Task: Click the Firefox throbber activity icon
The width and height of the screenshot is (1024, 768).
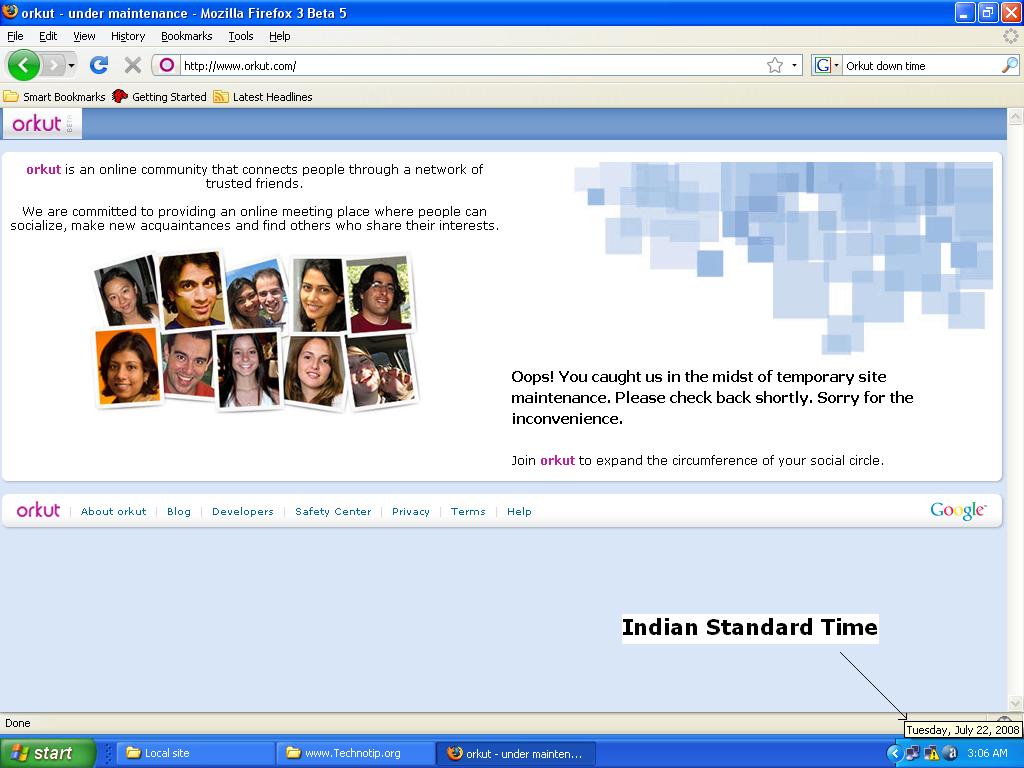Action: (1011, 36)
